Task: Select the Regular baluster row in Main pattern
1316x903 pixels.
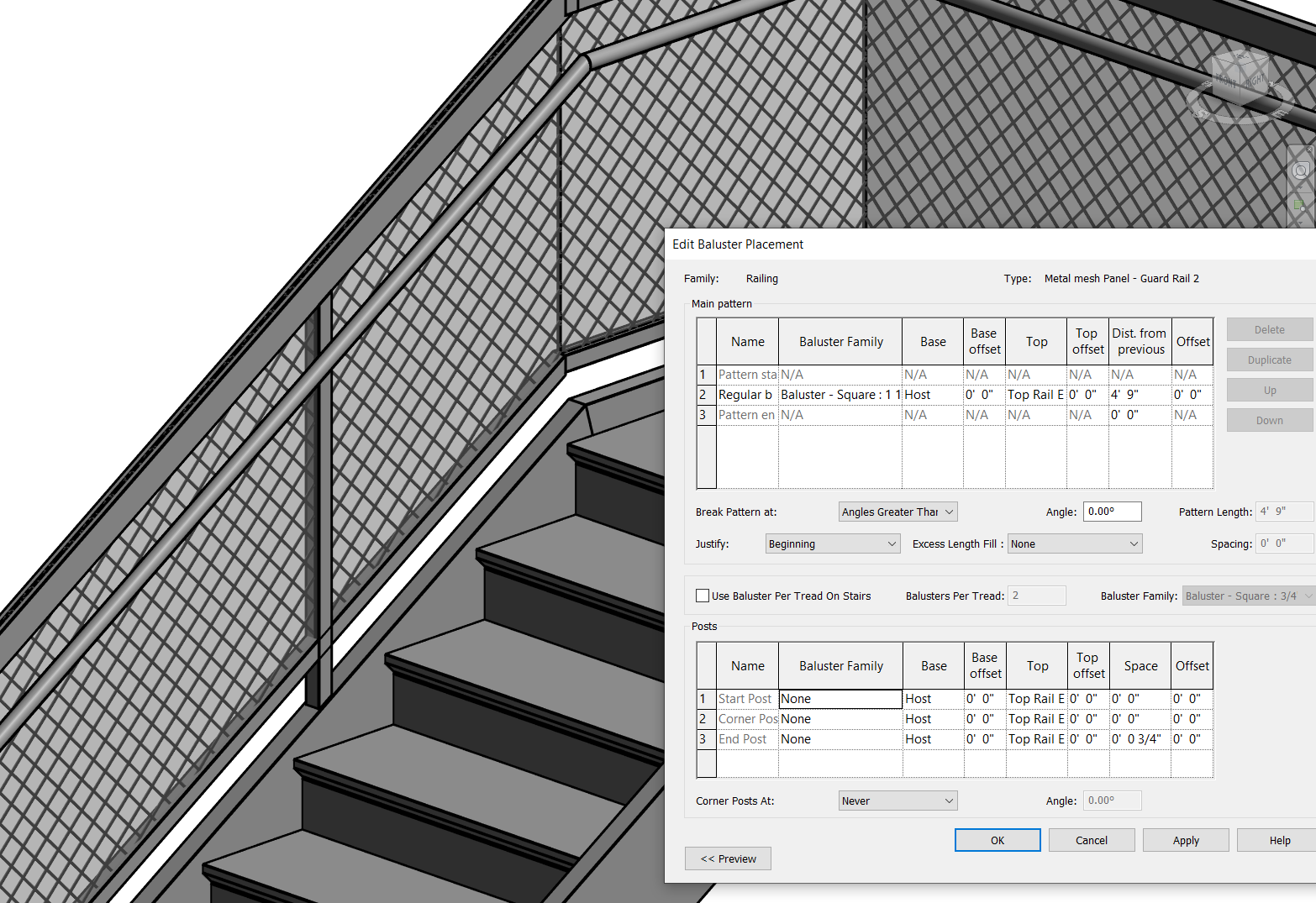Action: 747,394
